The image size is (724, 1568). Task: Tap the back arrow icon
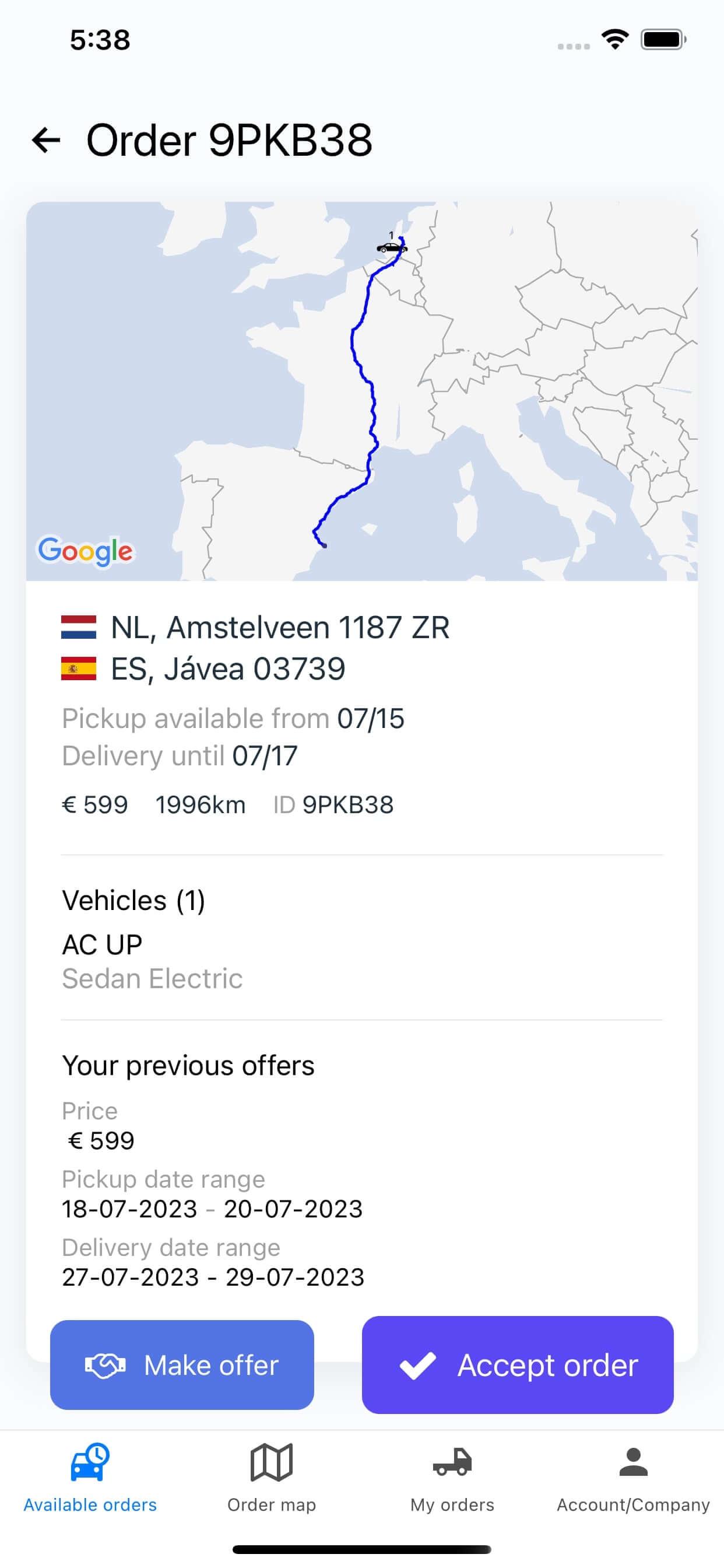coord(46,140)
